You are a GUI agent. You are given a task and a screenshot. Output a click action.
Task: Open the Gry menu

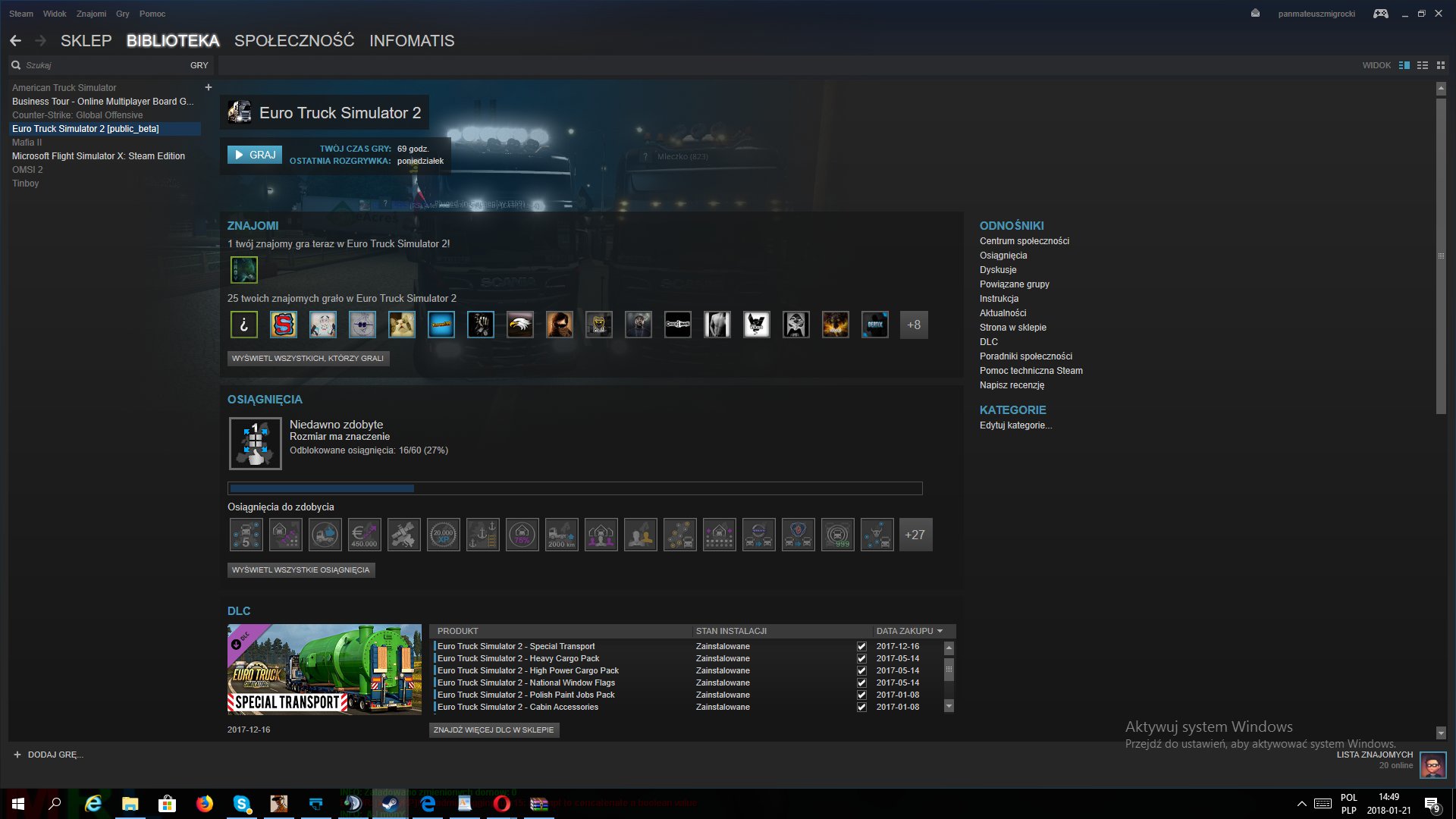coord(123,14)
